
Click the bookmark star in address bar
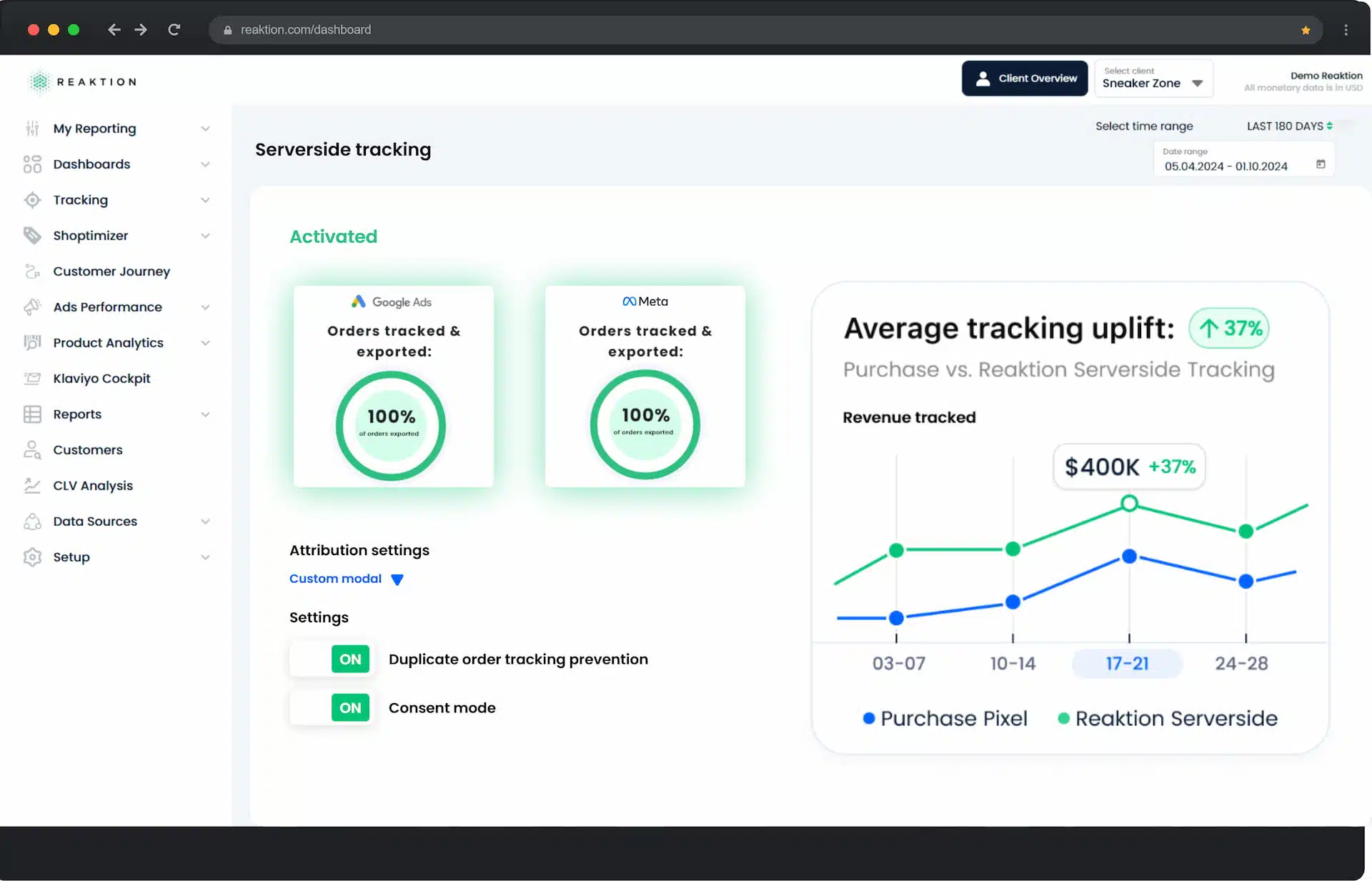(x=1306, y=30)
